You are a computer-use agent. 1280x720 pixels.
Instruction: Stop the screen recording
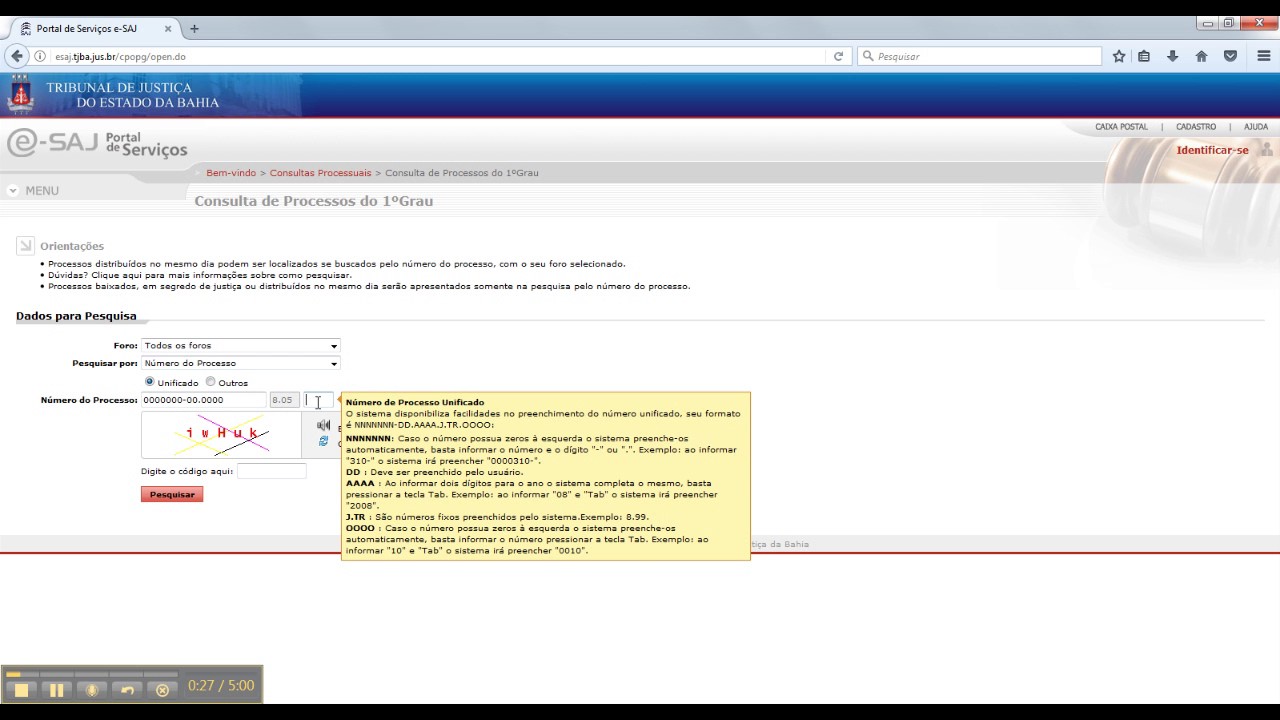point(21,690)
